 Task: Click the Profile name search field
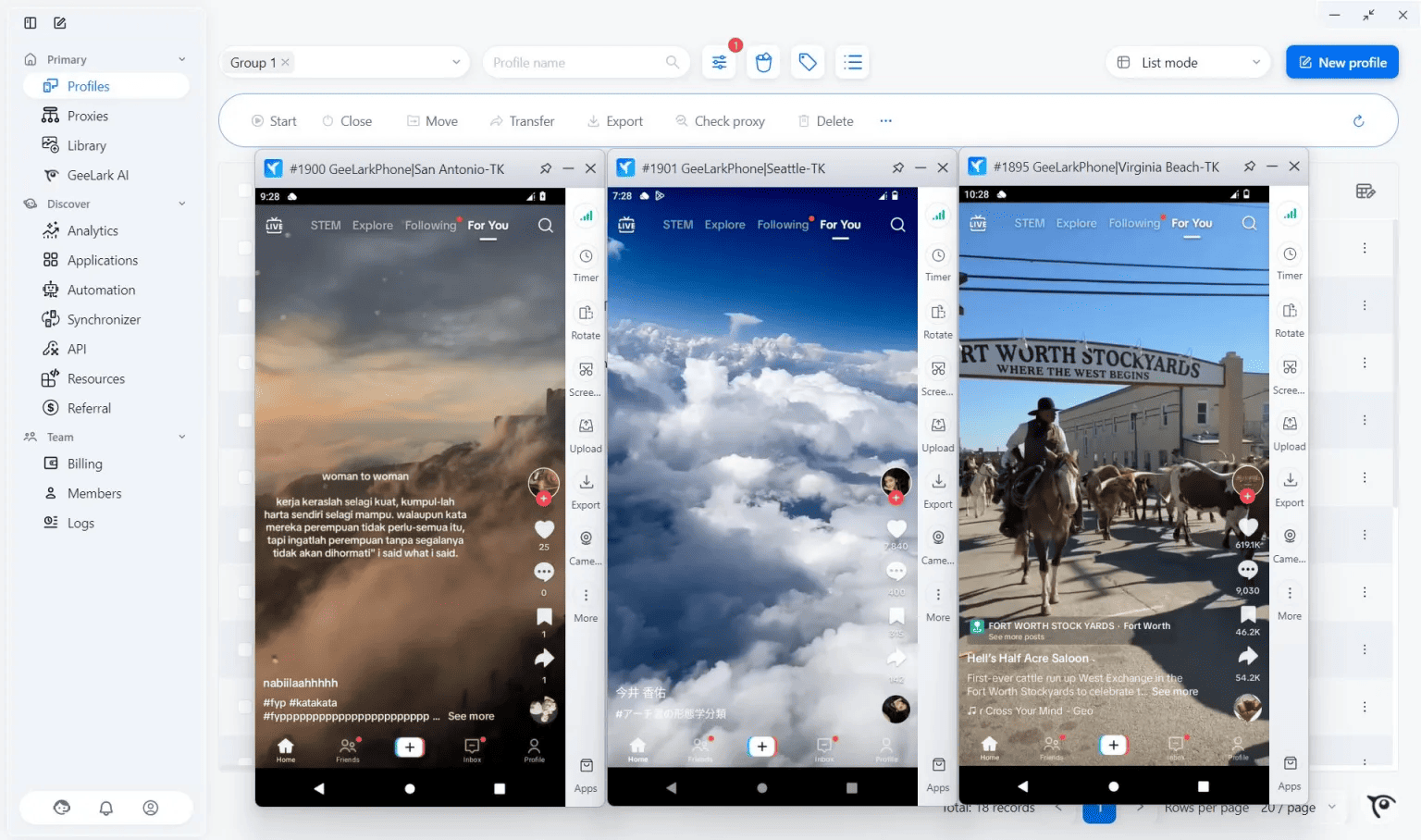[575, 63]
